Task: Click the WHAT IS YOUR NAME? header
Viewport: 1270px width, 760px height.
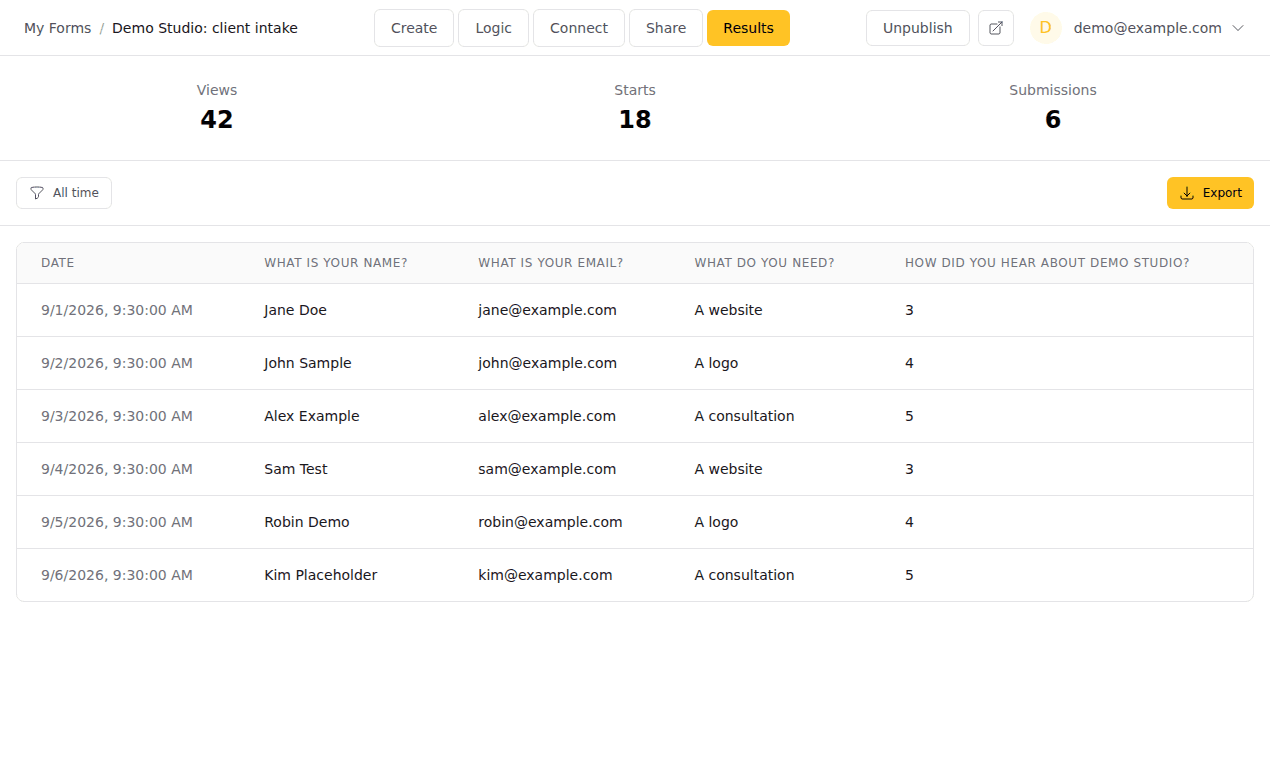Action: coord(336,263)
